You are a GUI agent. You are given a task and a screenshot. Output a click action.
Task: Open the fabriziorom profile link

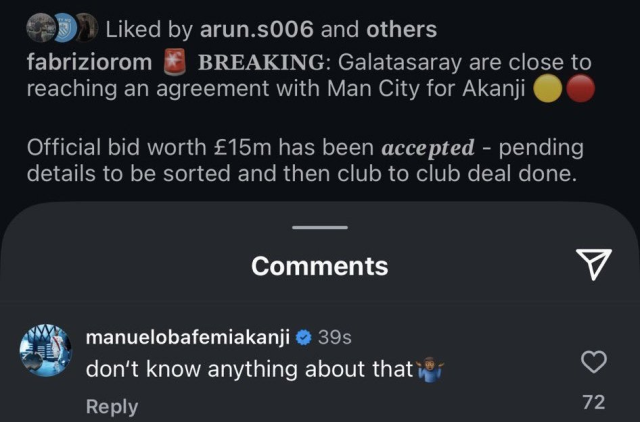tap(90, 63)
